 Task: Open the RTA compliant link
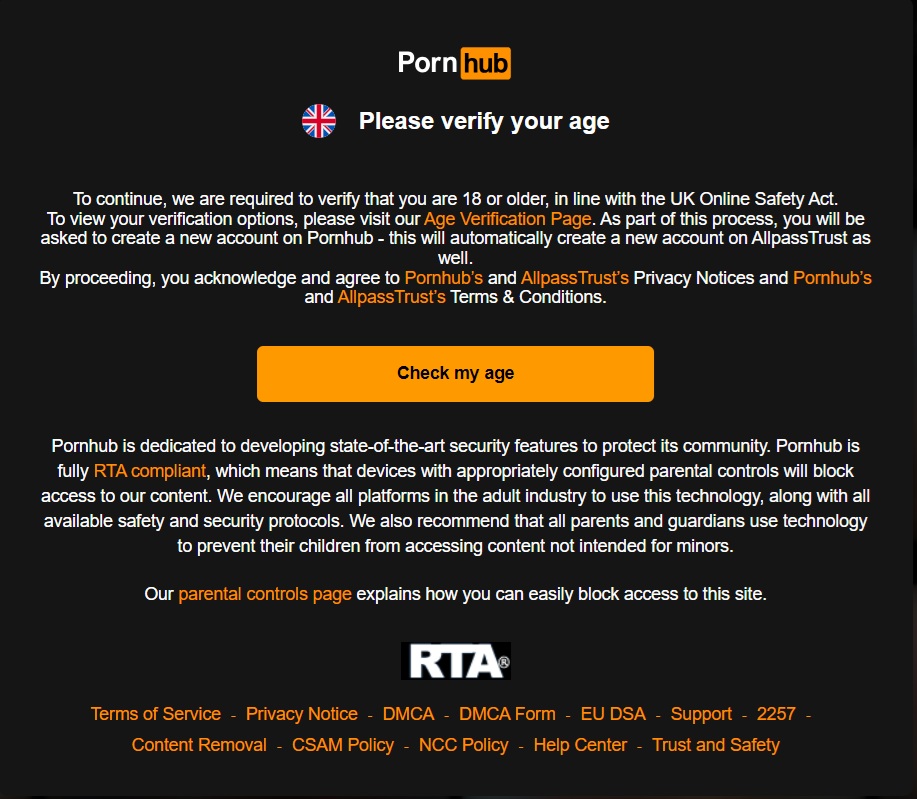[x=150, y=471]
